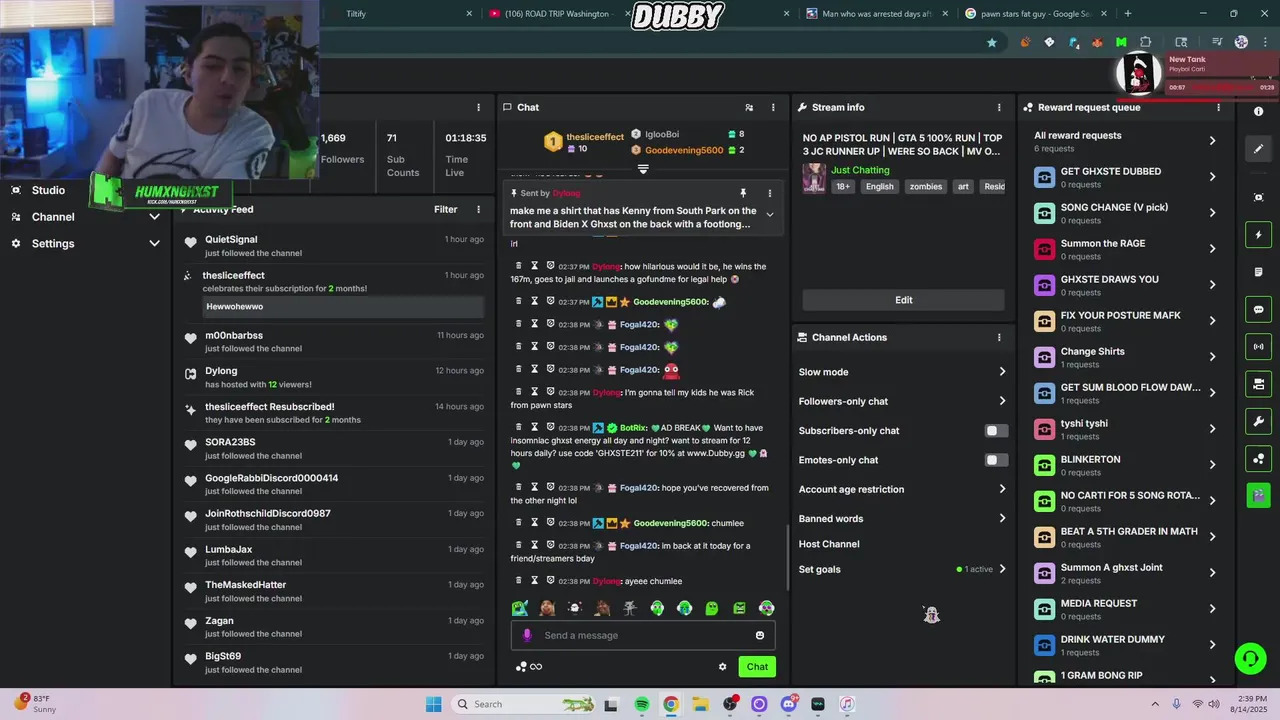The width and height of the screenshot is (1280, 720).
Task: Switch to 'pawn stars fat guy' Google tab
Action: tap(1036, 14)
